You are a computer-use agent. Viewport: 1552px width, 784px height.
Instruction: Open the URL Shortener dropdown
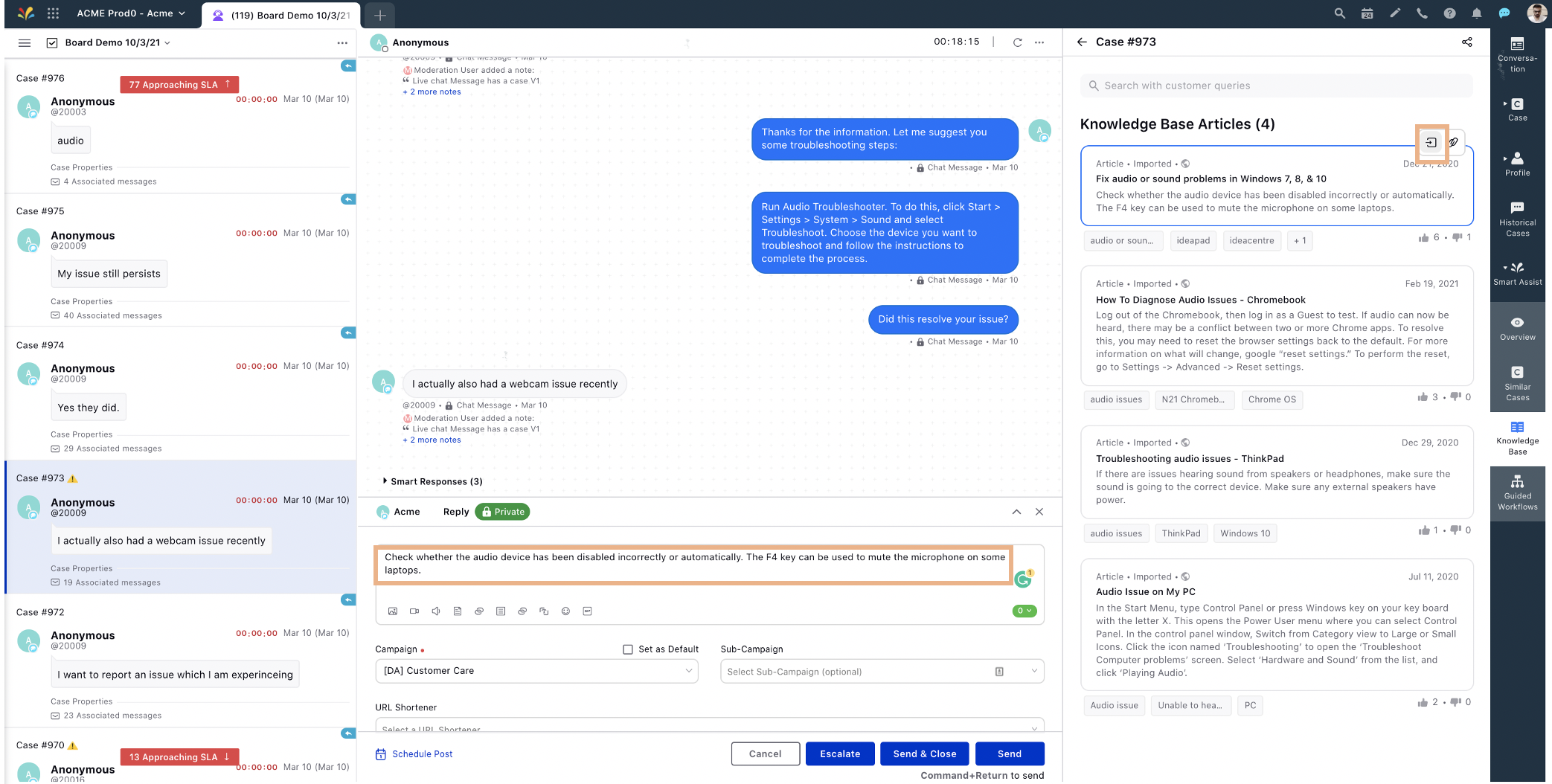(709, 726)
